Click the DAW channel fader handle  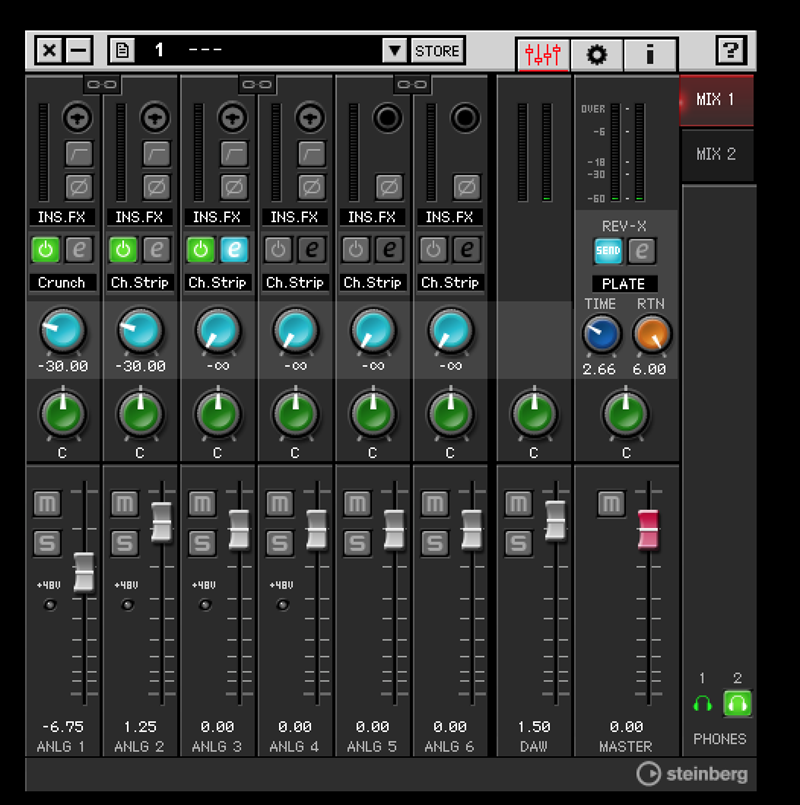pyautogui.click(x=555, y=521)
